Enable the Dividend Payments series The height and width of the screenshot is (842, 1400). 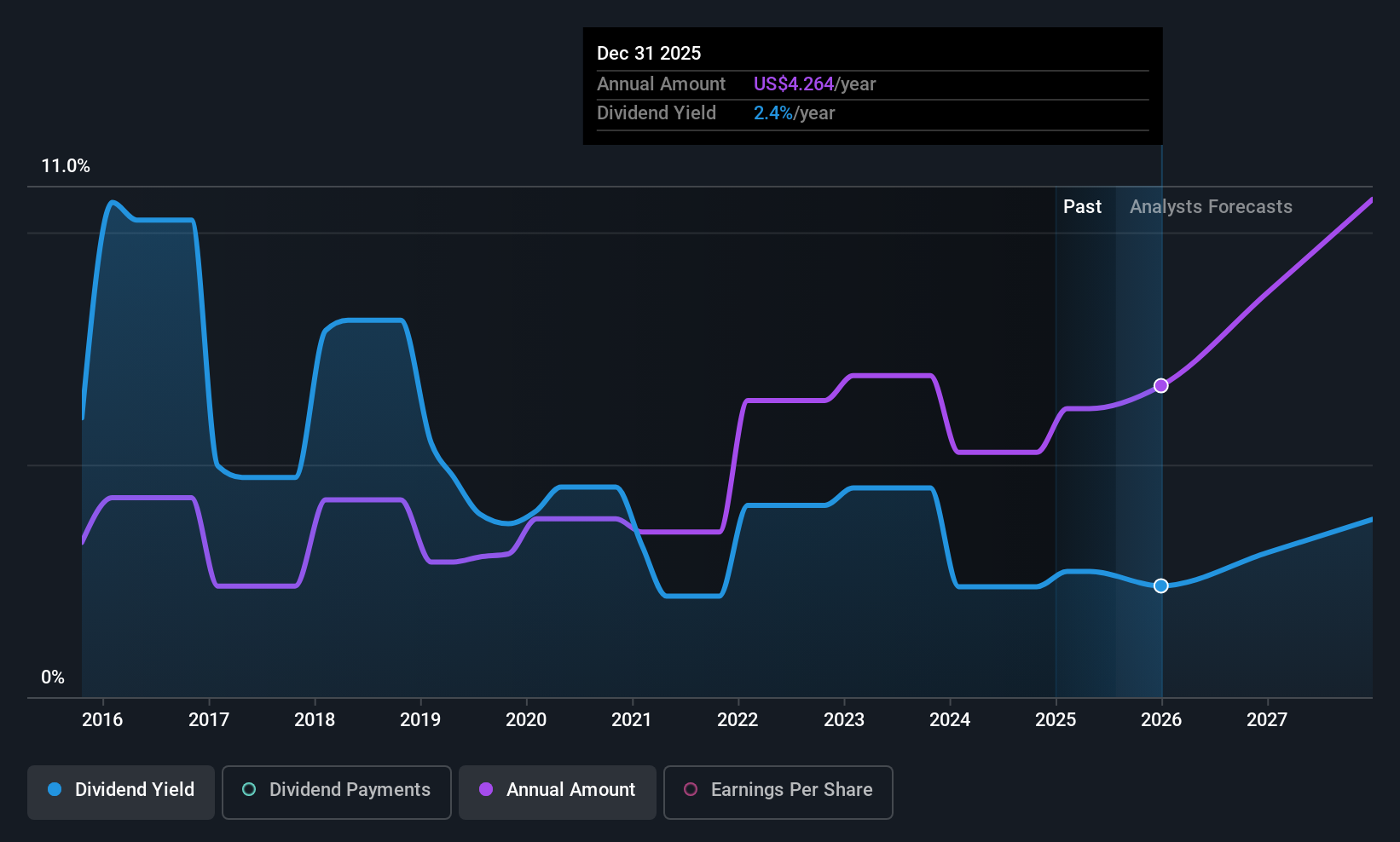(337, 792)
